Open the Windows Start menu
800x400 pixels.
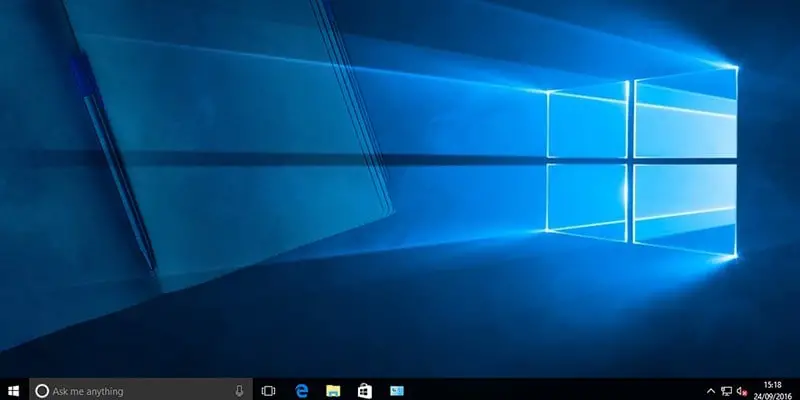(x=14, y=391)
